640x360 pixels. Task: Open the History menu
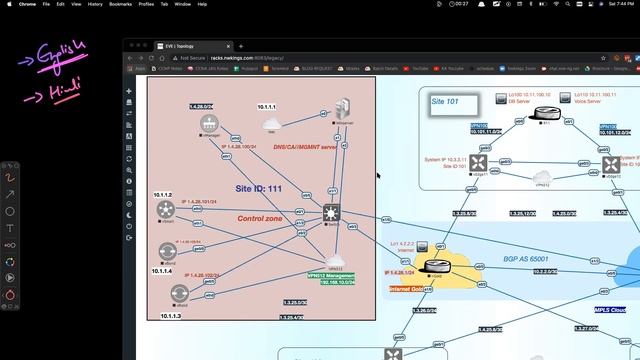pyautogui.click(x=95, y=4)
